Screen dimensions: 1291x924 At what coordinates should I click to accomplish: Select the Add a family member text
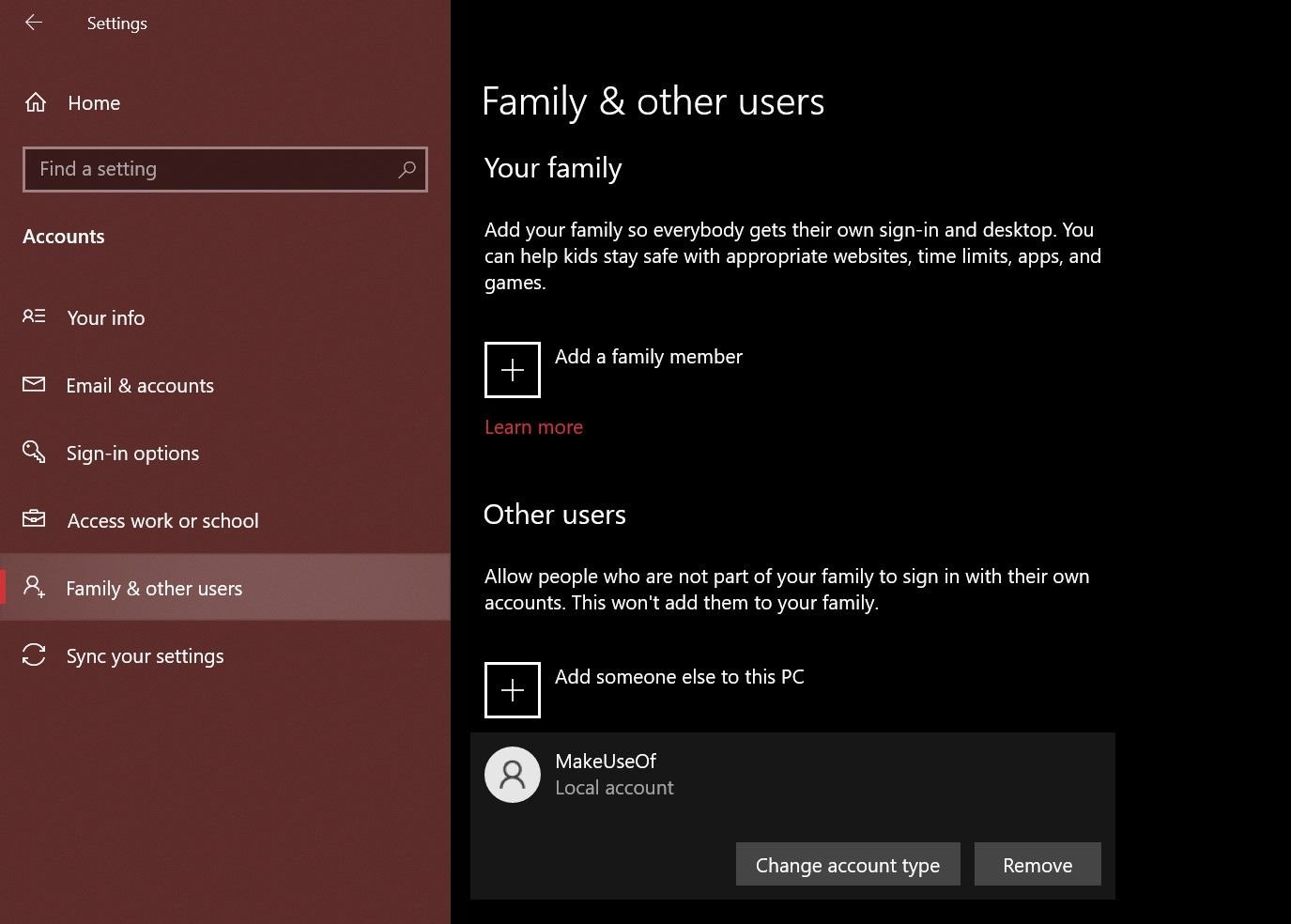(x=648, y=357)
